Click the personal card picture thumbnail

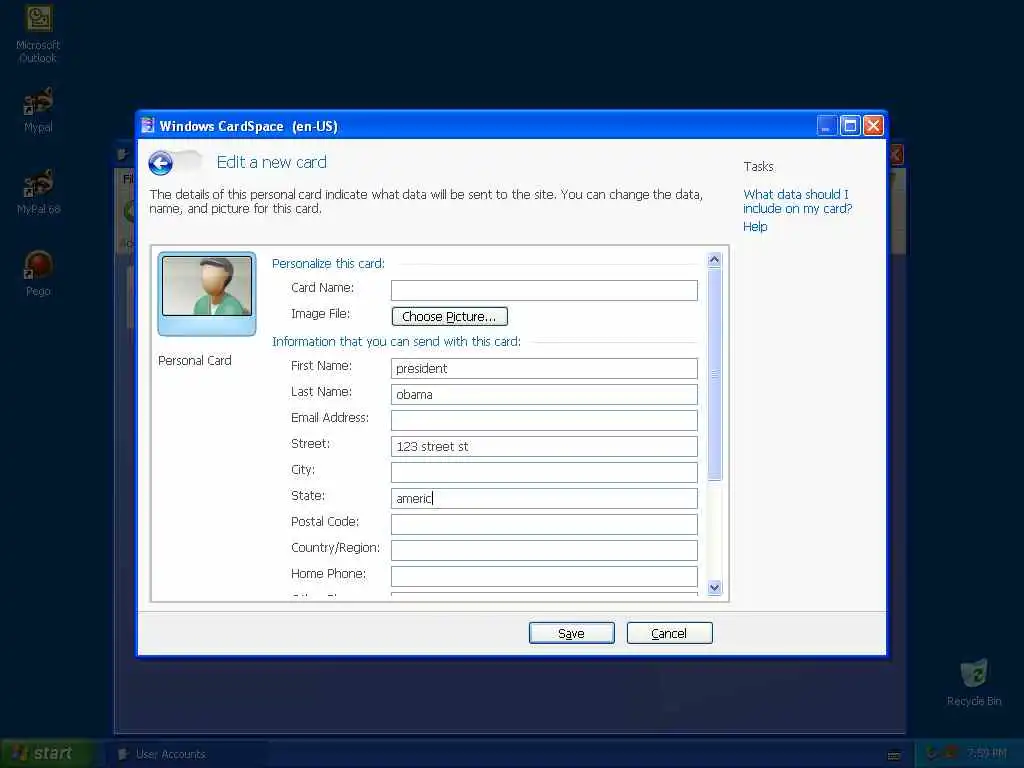coord(207,294)
